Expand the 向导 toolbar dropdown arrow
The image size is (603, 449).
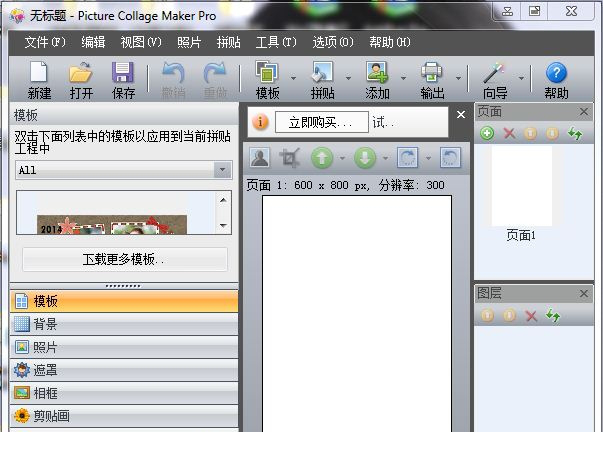[x=521, y=78]
